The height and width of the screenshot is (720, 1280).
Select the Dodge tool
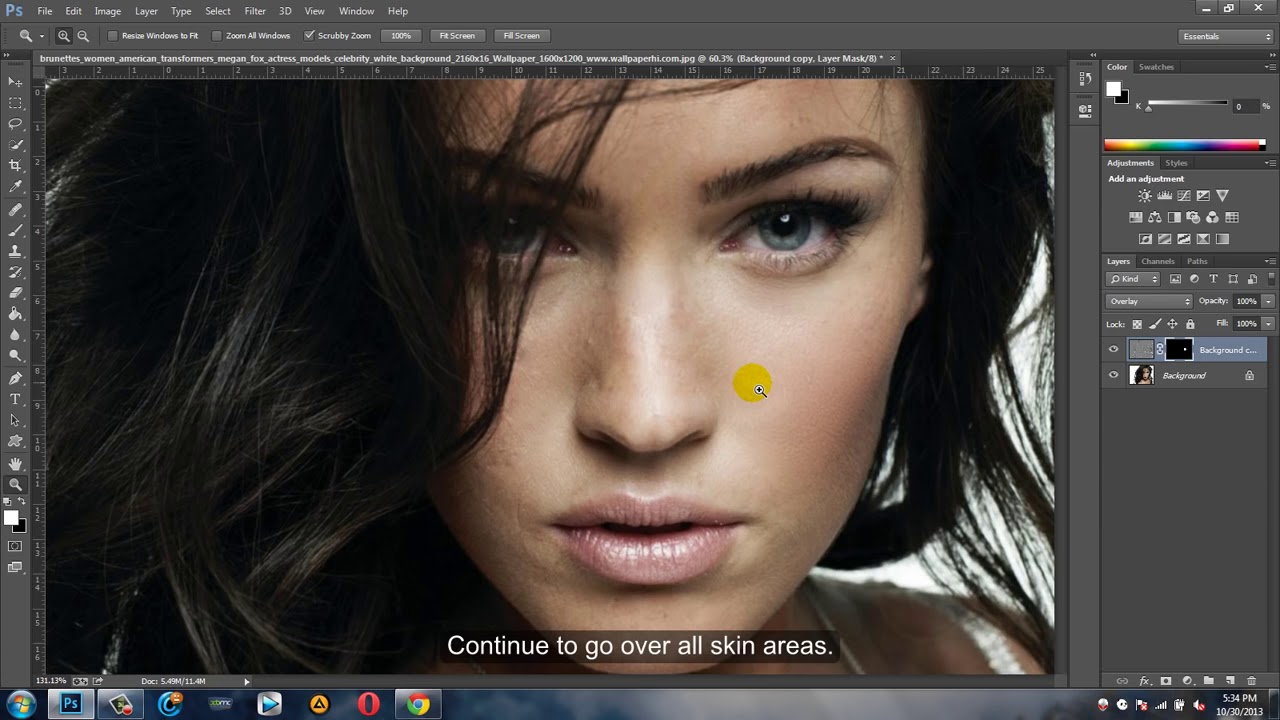15,356
